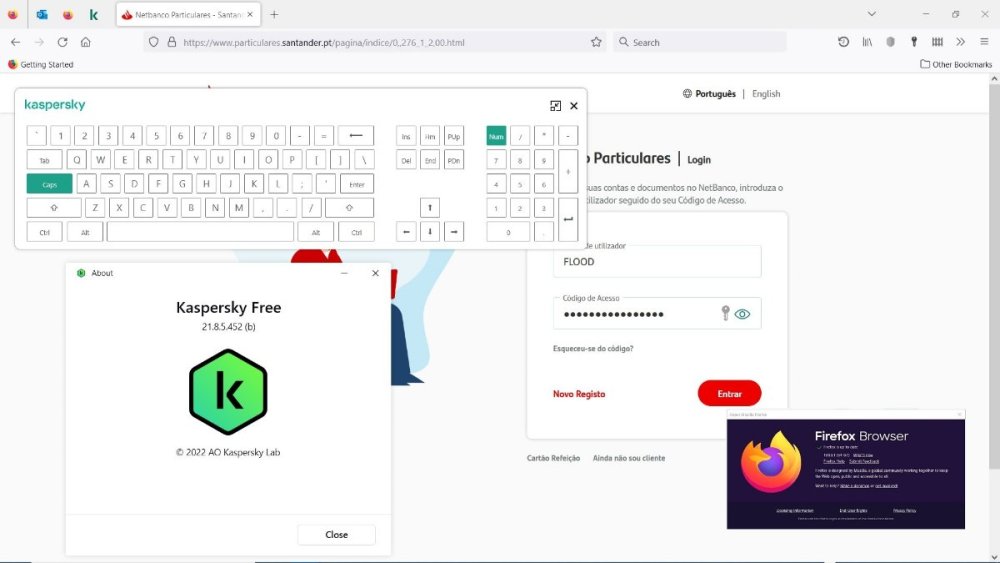The height and width of the screenshot is (563, 1000).
Task: Click the Novo Registo link
Action: coord(579,394)
